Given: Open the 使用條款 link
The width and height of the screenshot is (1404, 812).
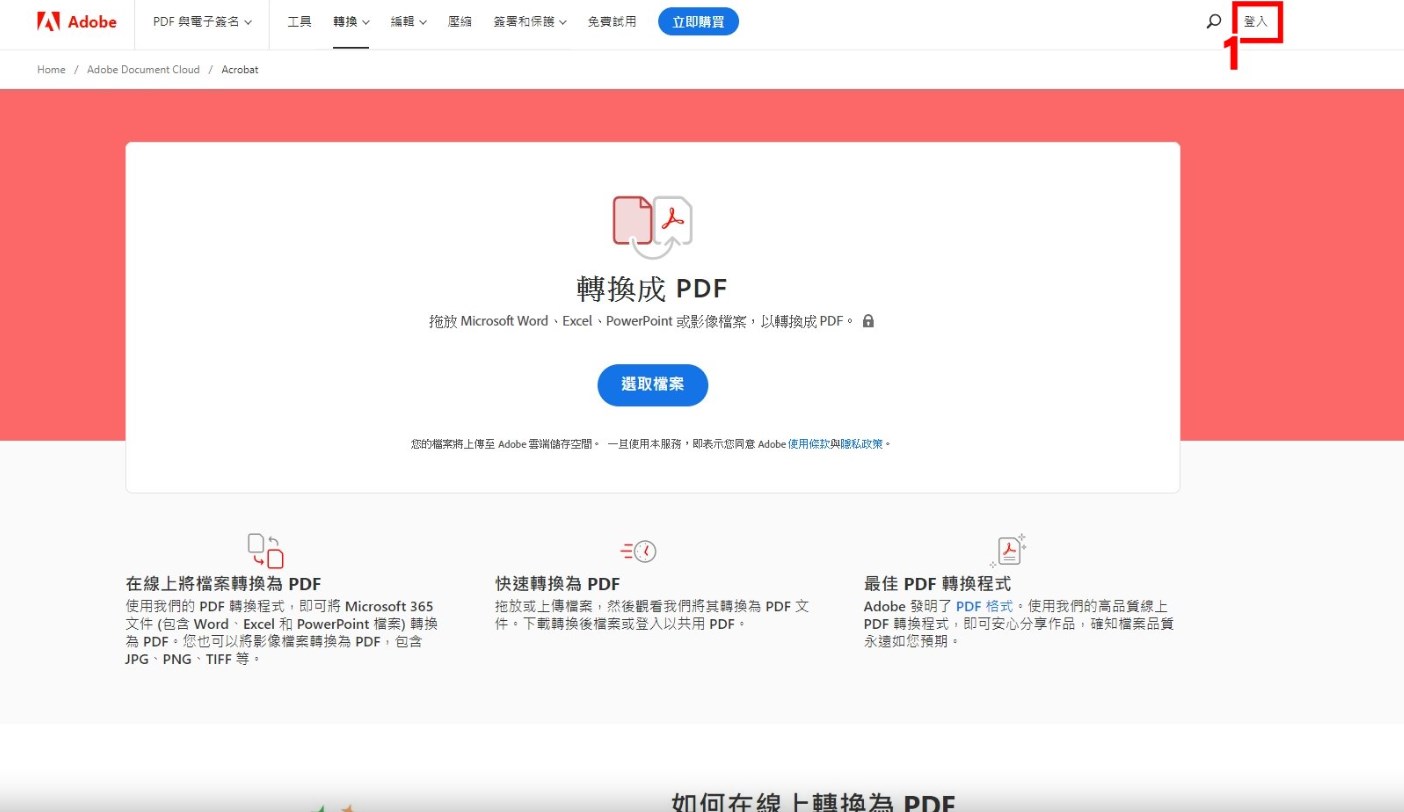Looking at the screenshot, I should pos(808,443).
